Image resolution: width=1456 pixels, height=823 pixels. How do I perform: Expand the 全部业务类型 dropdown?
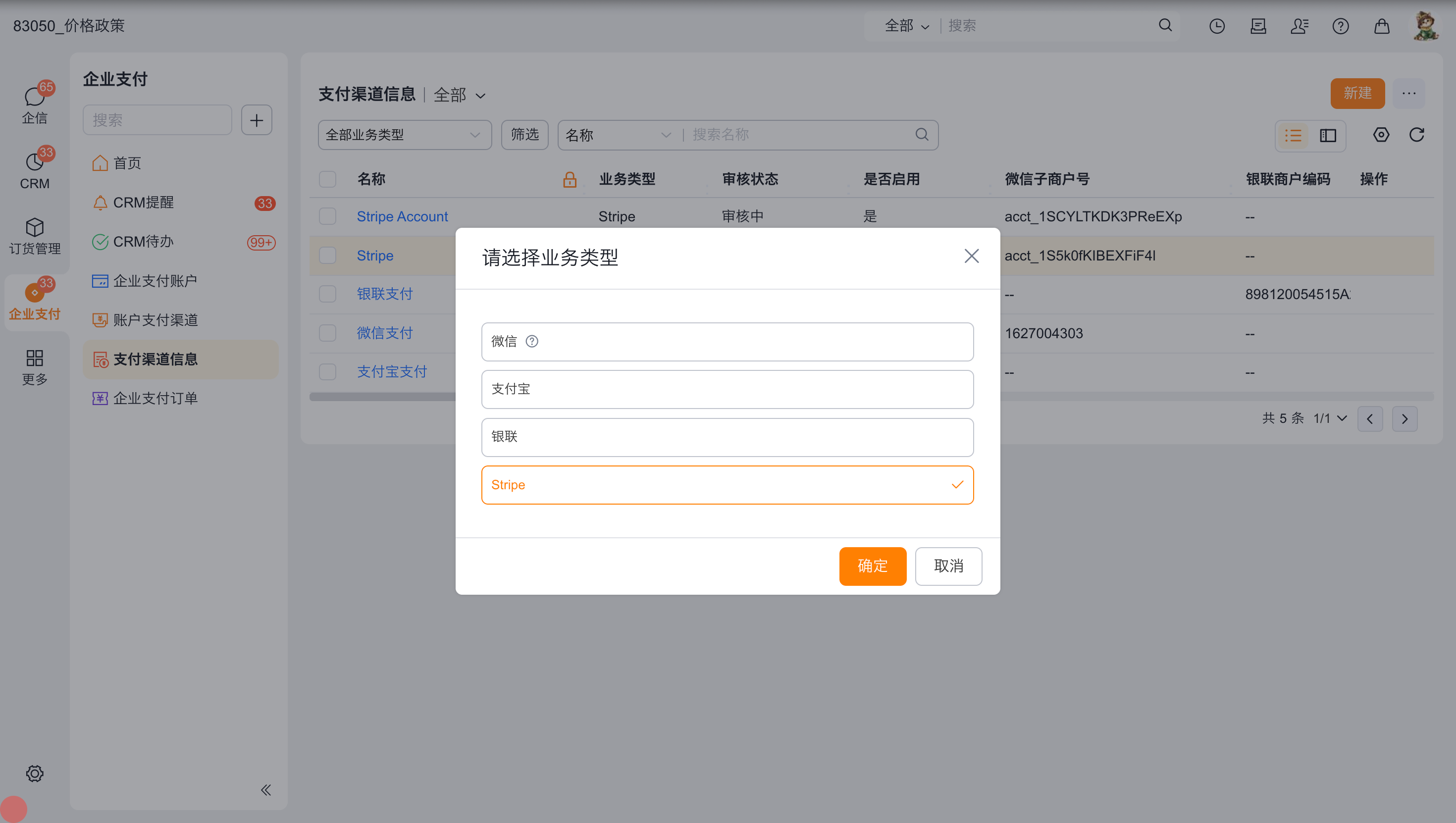coord(404,135)
